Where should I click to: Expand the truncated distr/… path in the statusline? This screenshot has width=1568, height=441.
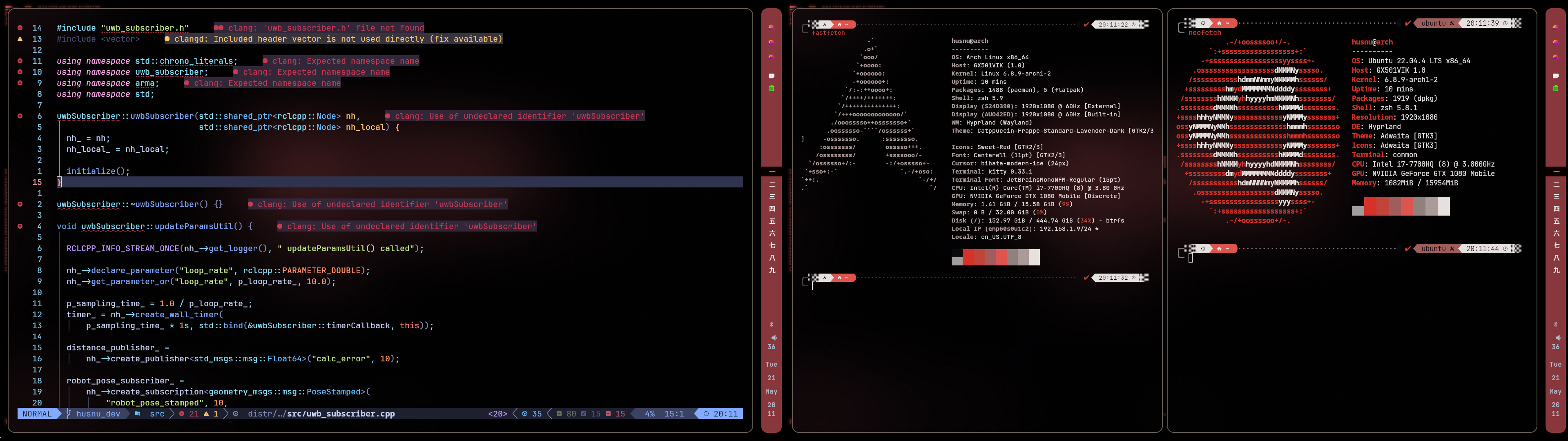point(262,414)
